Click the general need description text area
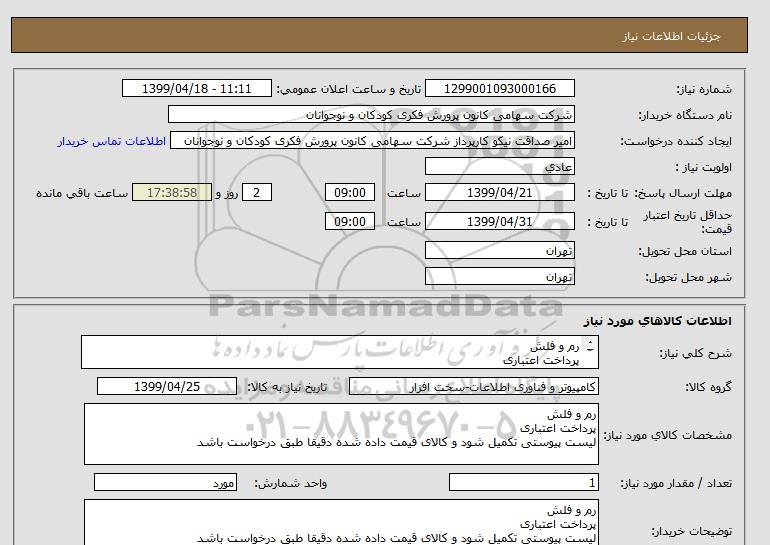 [x=340, y=353]
